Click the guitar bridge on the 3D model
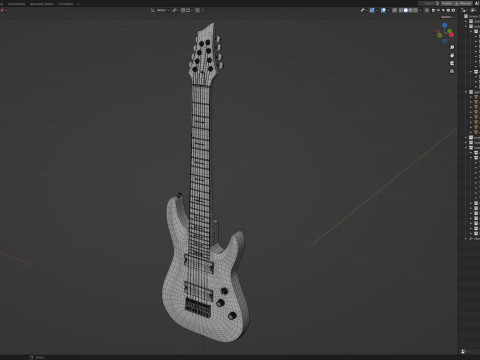The width and height of the screenshot is (480, 360). 198,308
